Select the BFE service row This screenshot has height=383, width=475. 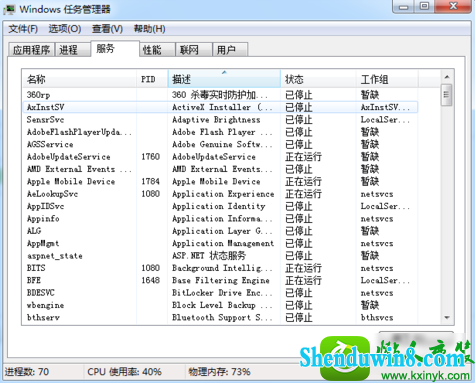click(x=220, y=280)
